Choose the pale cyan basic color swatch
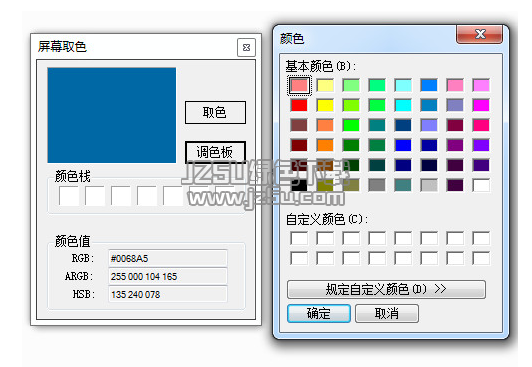 click(403, 85)
